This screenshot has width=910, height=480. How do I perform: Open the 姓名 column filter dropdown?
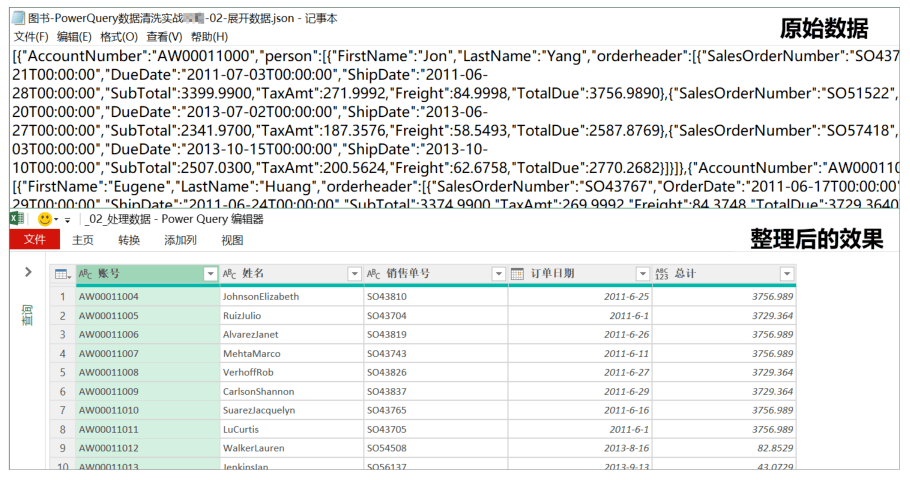(x=354, y=274)
